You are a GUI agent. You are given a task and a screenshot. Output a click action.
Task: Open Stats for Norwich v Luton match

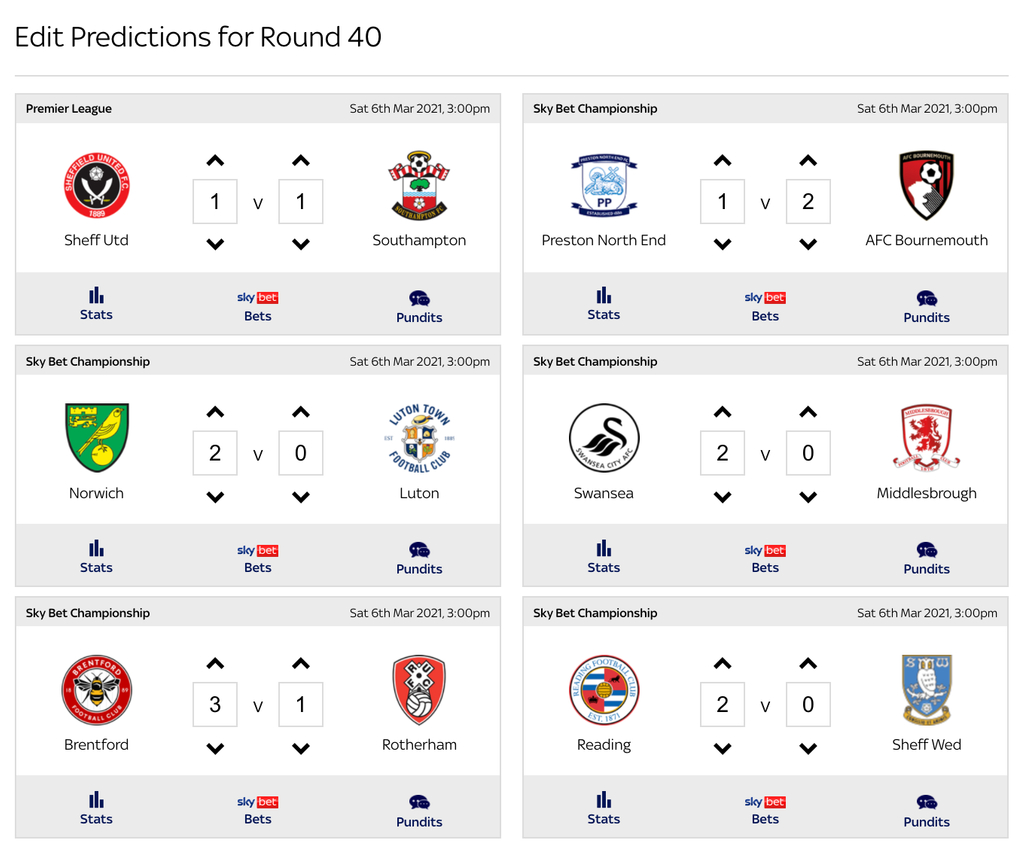(96, 557)
